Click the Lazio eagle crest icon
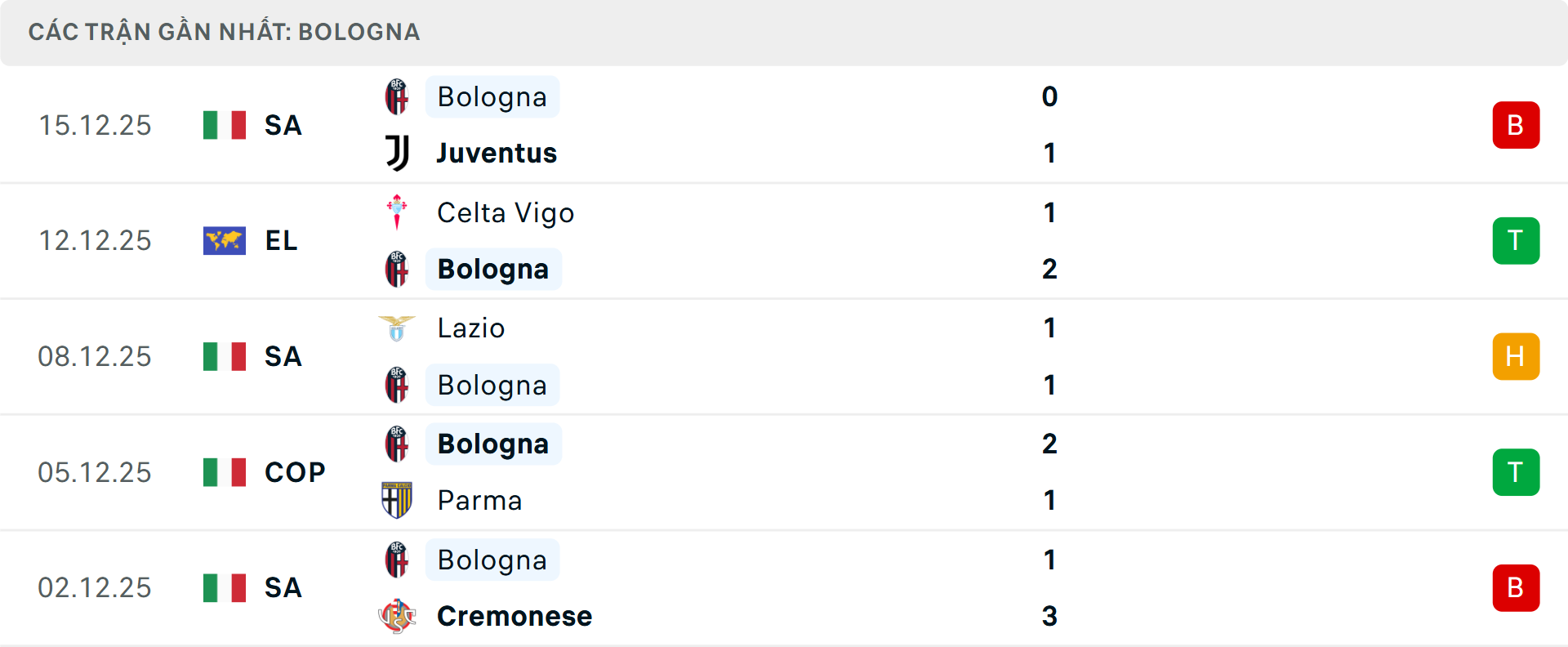Screen dimensions: 1568x647 397,328
